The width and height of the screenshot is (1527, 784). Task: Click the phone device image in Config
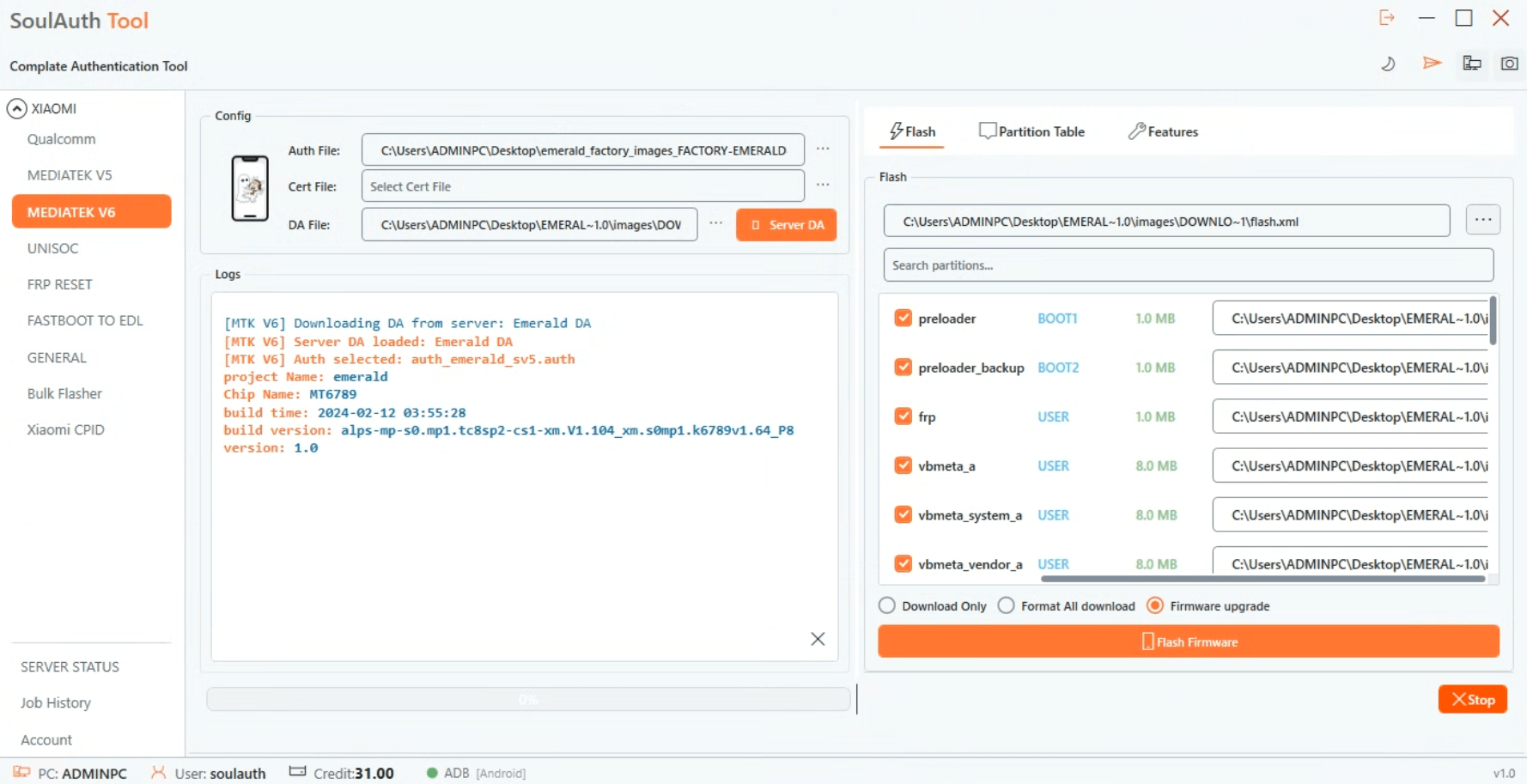pyautogui.click(x=250, y=188)
